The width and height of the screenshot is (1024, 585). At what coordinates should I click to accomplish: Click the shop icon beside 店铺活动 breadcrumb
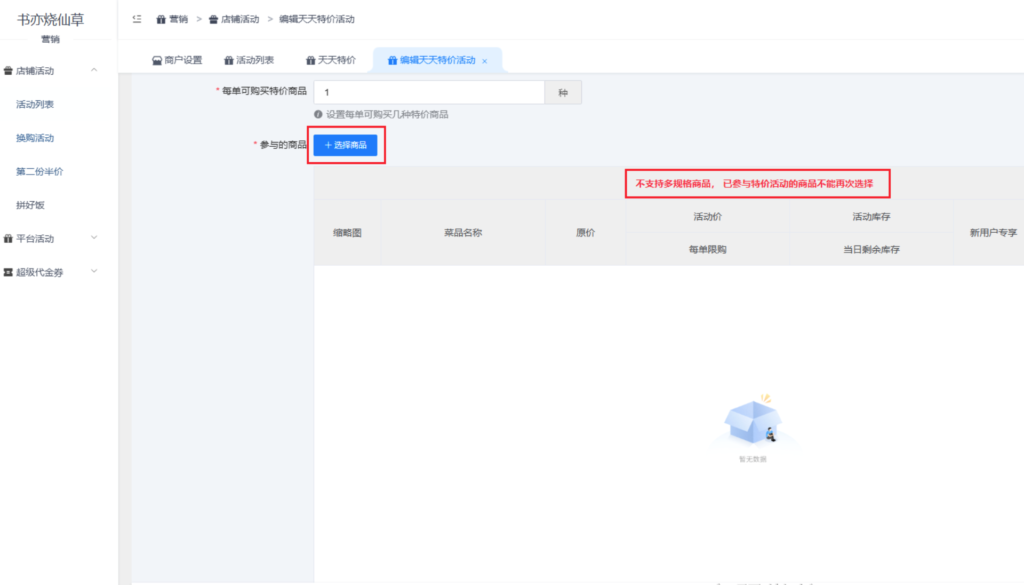pos(213,19)
